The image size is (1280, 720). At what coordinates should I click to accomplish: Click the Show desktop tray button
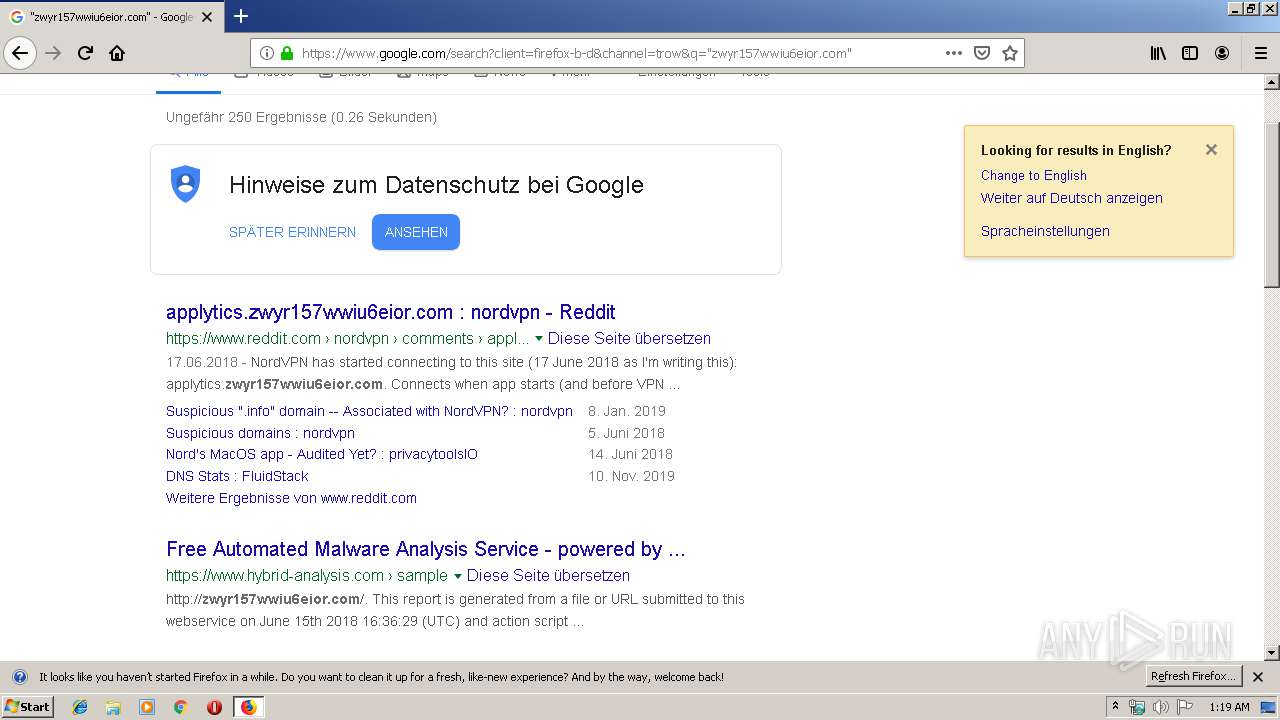pyautogui.click(x=1269, y=707)
